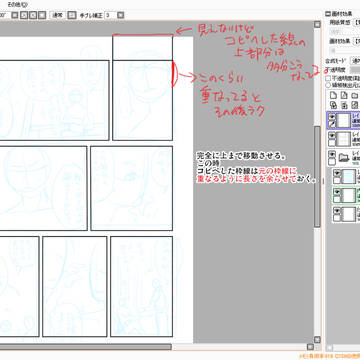Viewport: 360px width, 360px height.
Task: Tick link box of green-highlighted layer
Action: point(338,199)
